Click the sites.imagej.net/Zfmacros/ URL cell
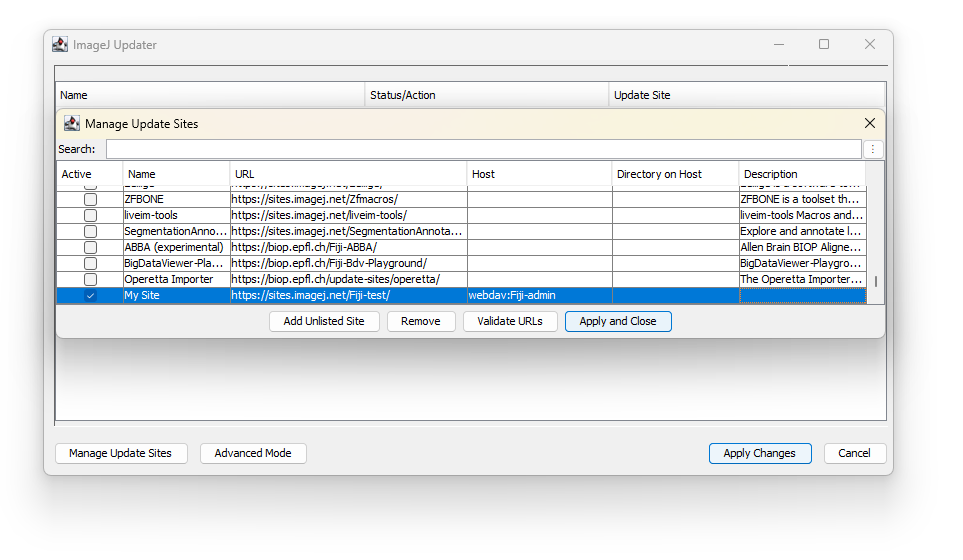The image size is (963, 560). click(x=349, y=200)
